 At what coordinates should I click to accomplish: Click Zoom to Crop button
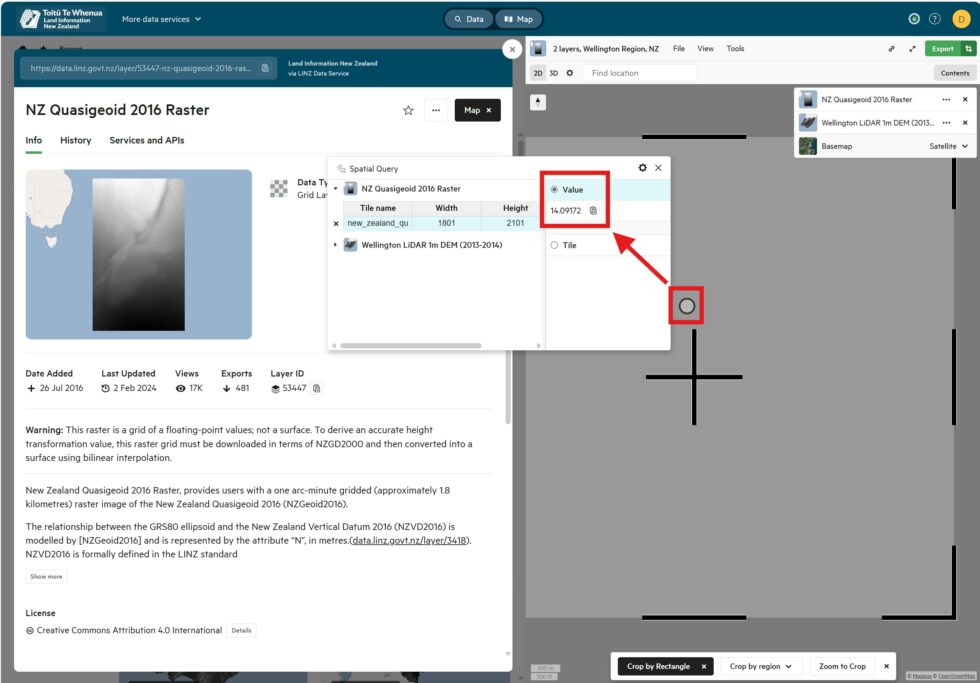tap(842, 666)
